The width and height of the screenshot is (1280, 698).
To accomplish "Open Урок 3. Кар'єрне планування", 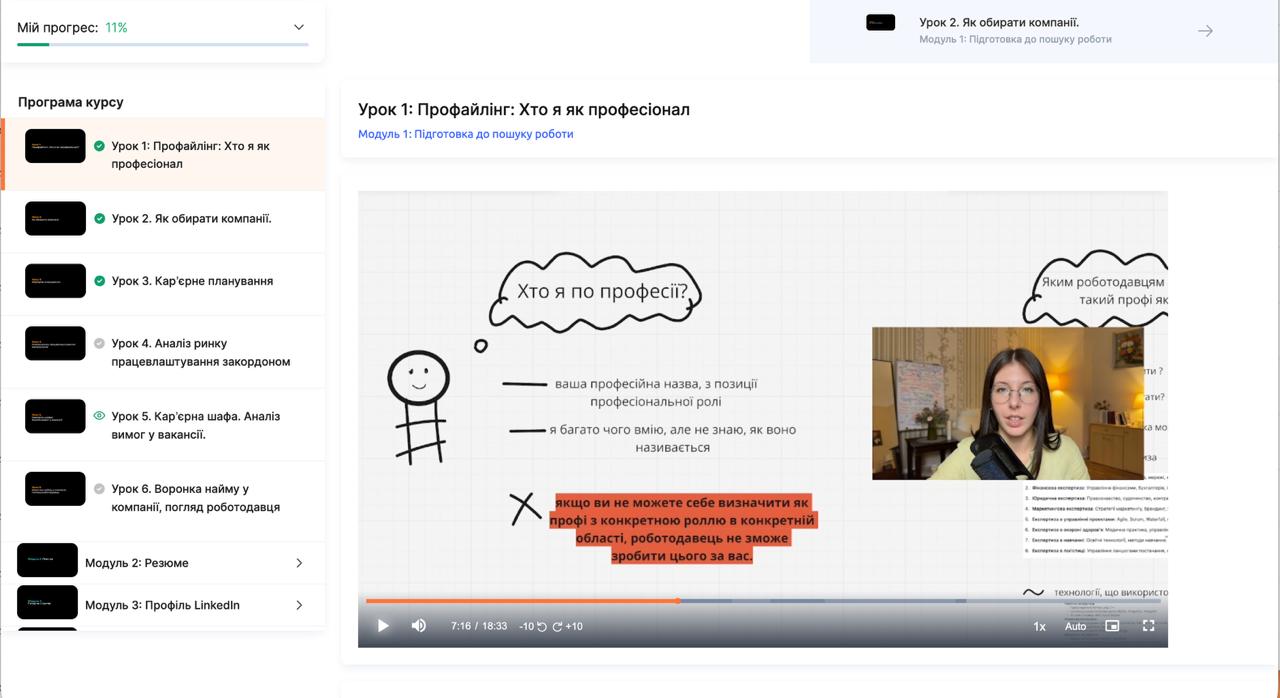I will click(x=164, y=281).
